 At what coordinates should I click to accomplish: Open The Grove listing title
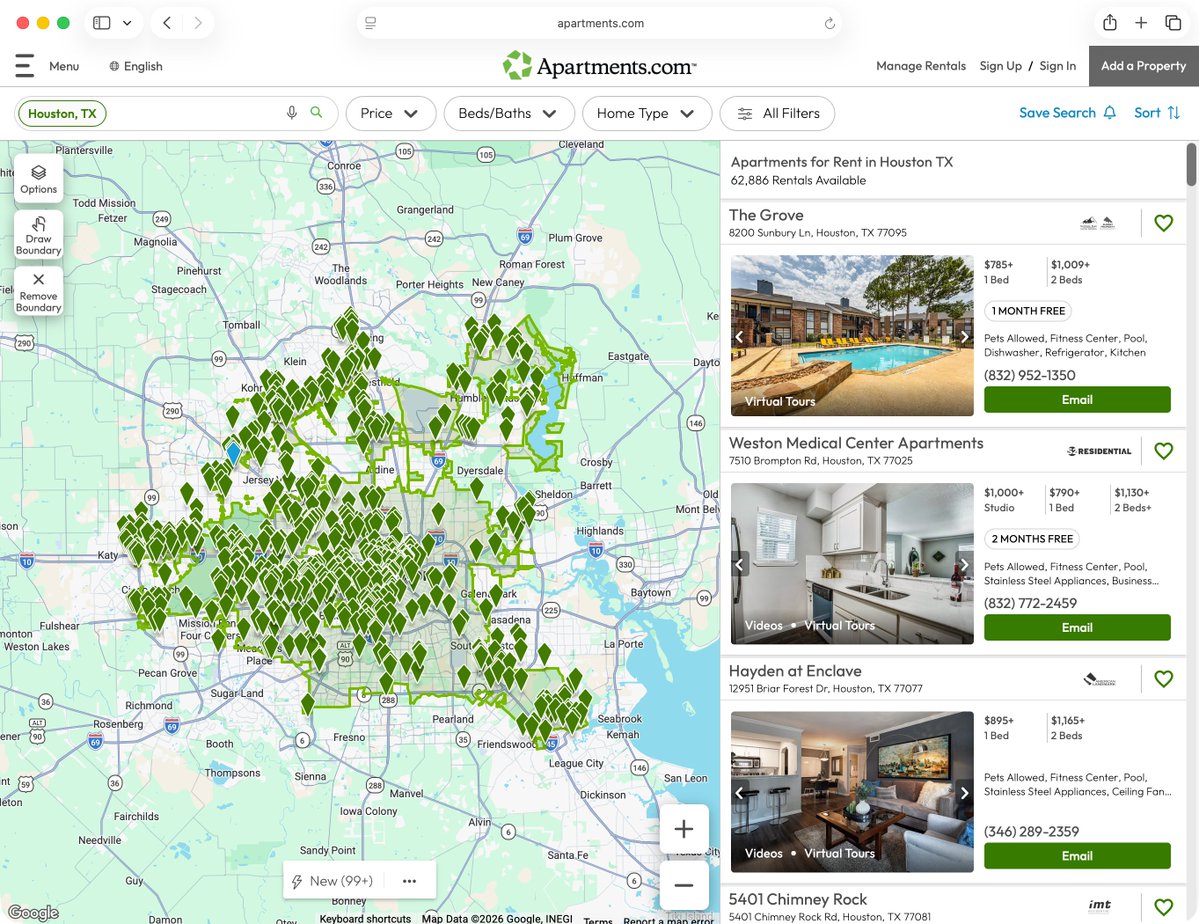pos(766,215)
